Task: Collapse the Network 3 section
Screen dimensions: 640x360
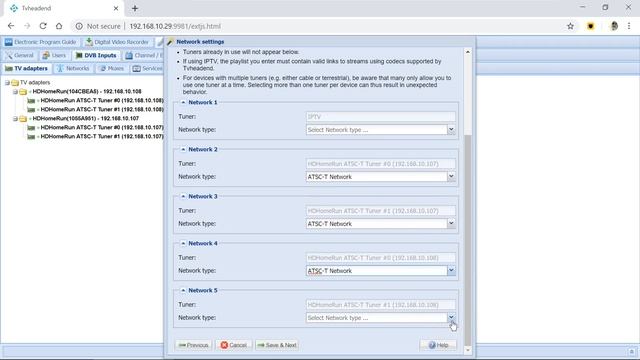Action: [183, 196]
